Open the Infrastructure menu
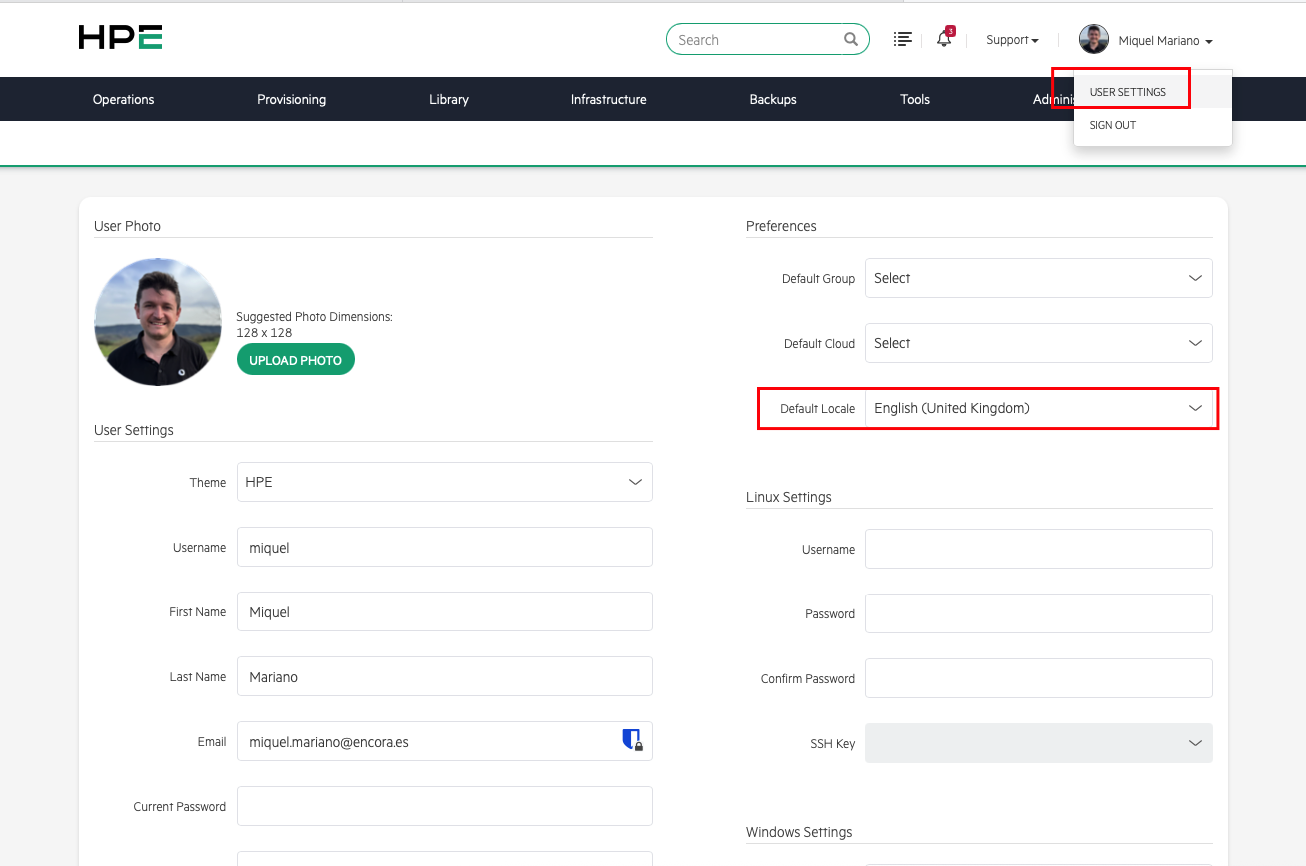 pyautogui.click(x=608, y=99)
